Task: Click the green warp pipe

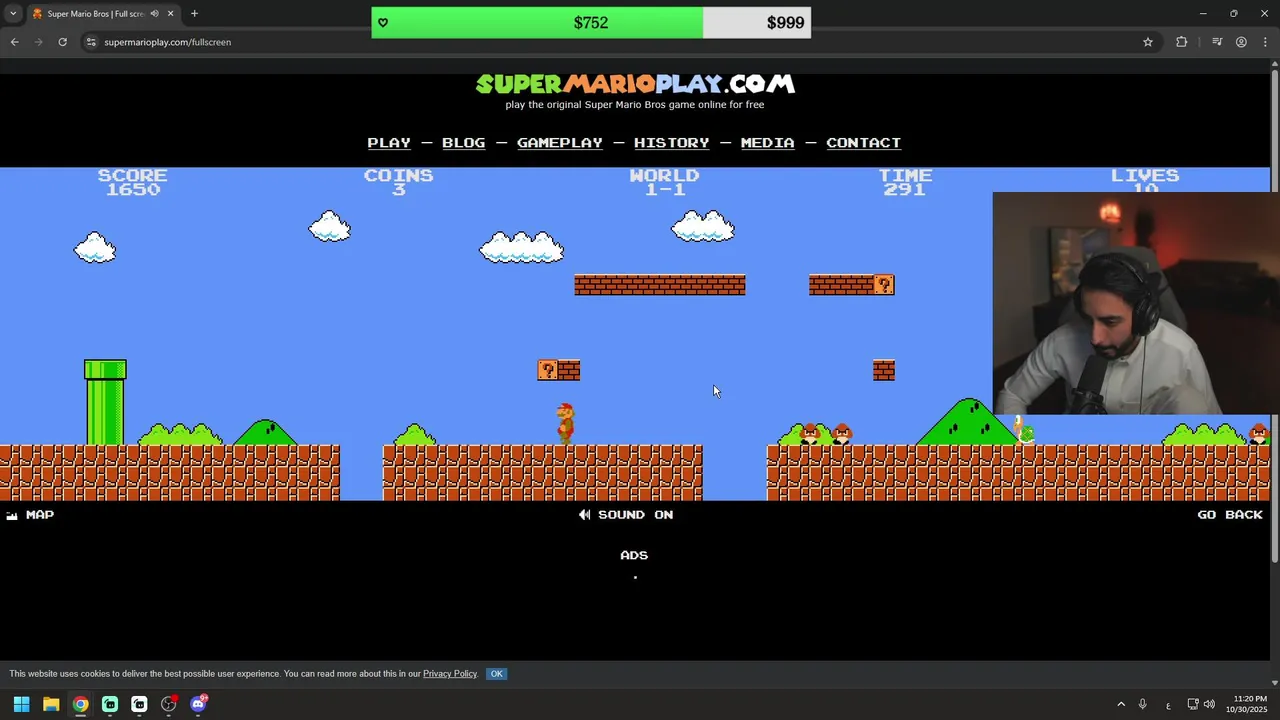Action: click(x=105, y=402)
